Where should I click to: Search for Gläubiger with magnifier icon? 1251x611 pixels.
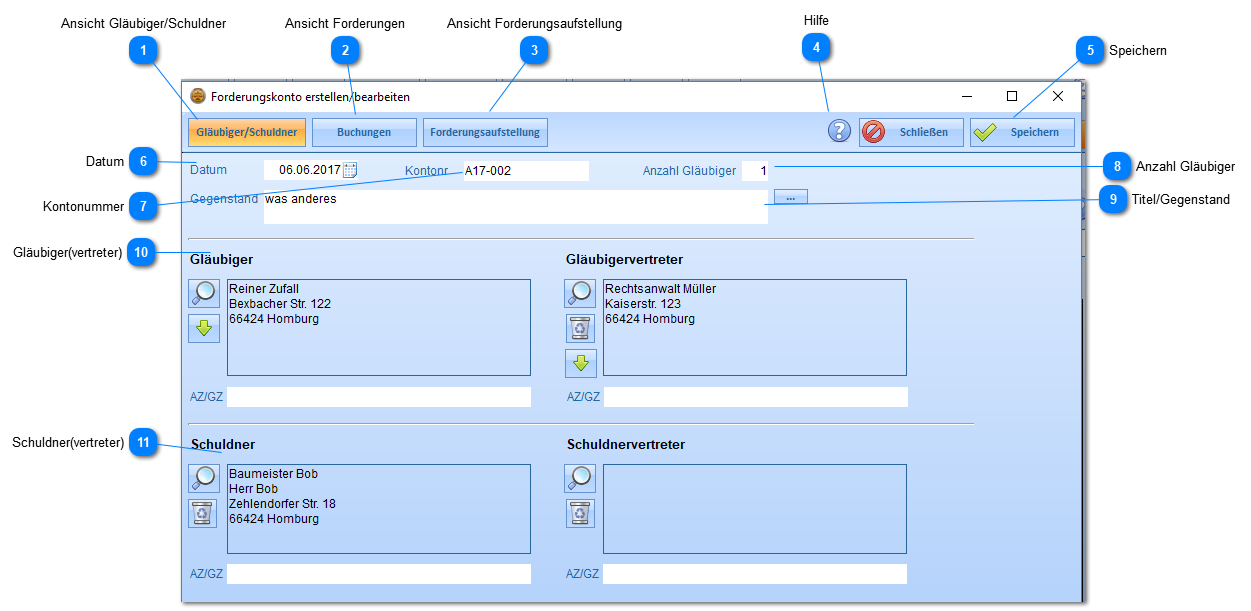(x=204, y=293)
